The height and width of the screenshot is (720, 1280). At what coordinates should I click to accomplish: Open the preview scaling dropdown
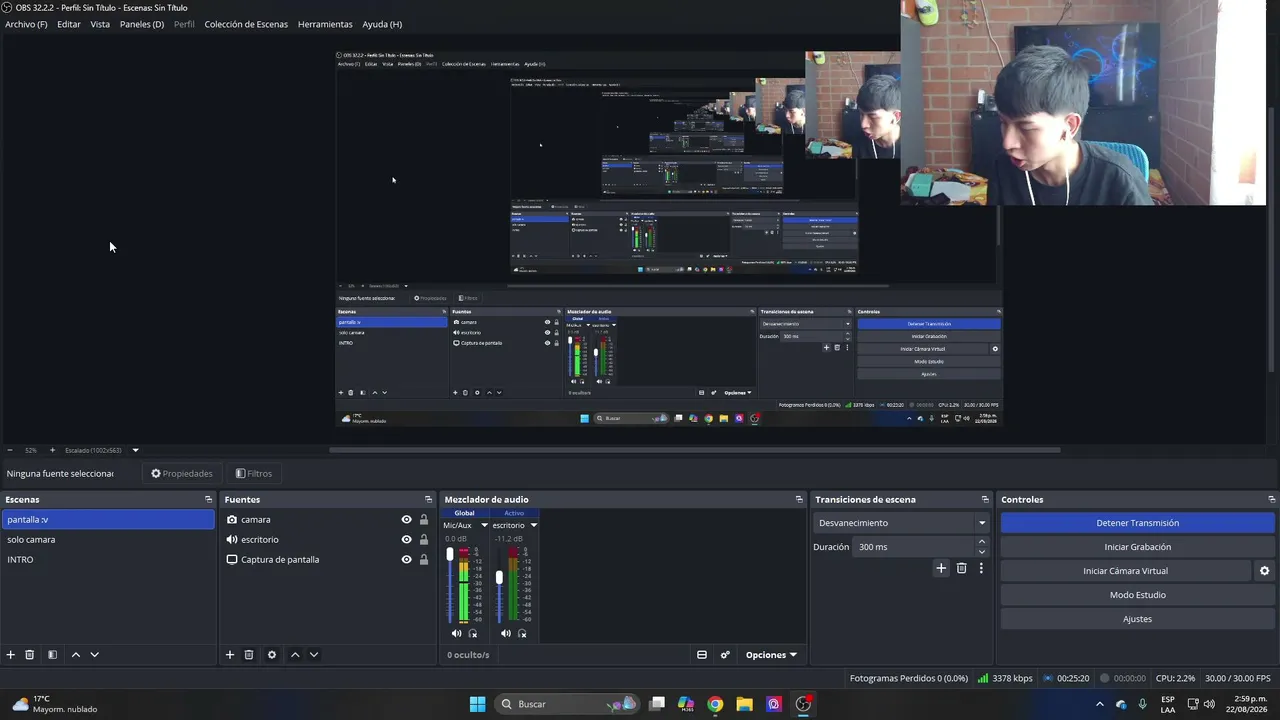tap(135, 450)
